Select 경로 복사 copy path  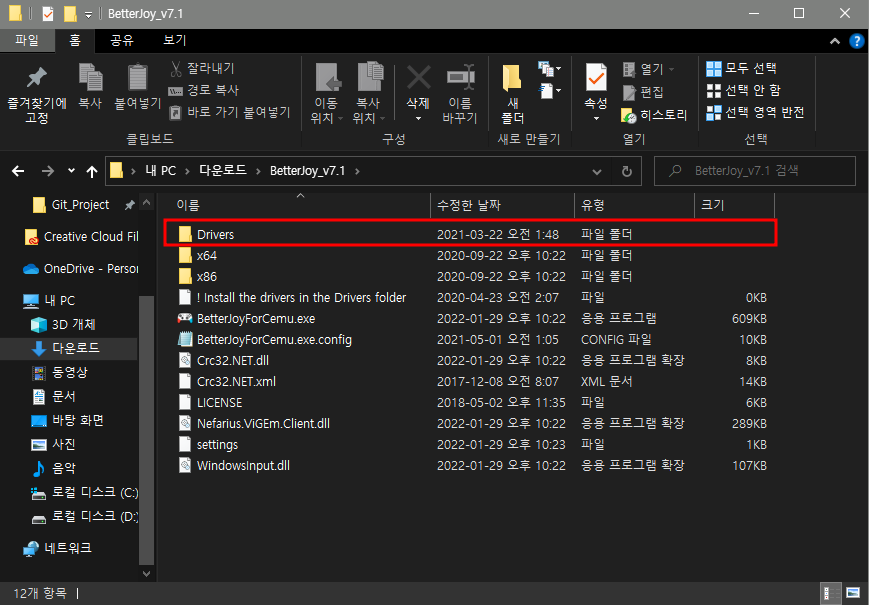[x=204, y=90]
